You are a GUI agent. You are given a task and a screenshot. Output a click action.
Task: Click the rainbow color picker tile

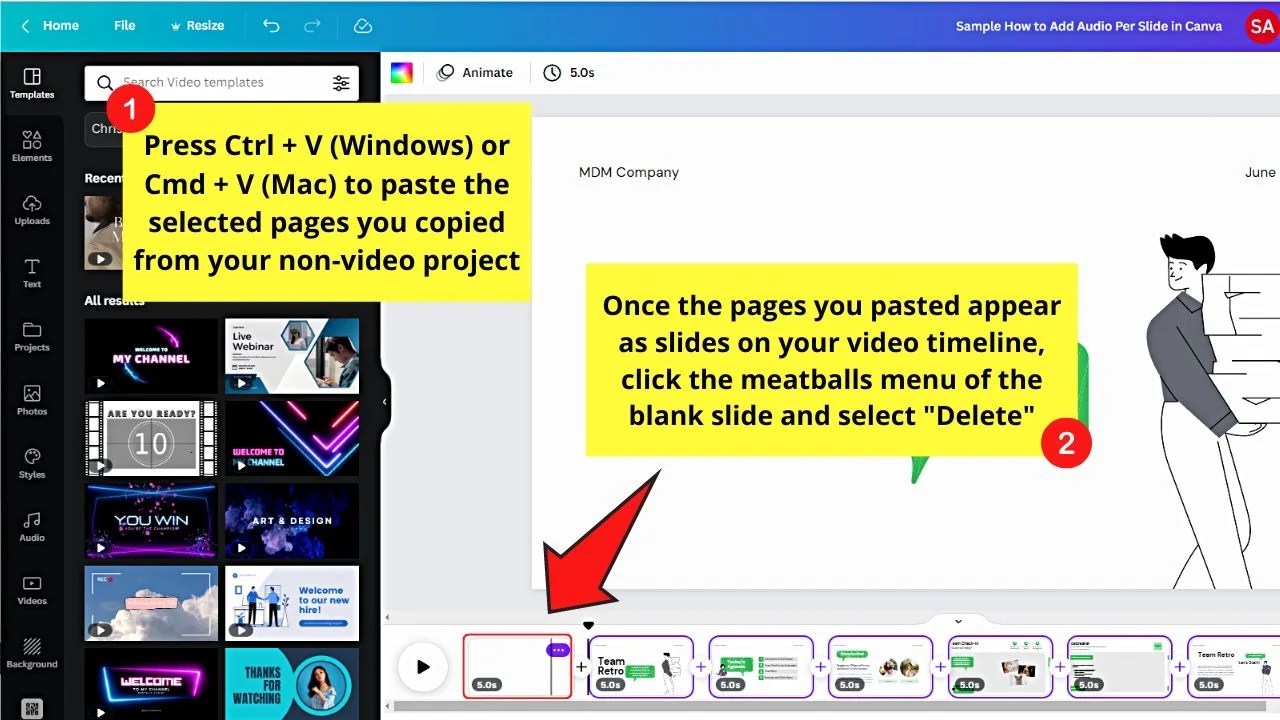tap(402, 72)
